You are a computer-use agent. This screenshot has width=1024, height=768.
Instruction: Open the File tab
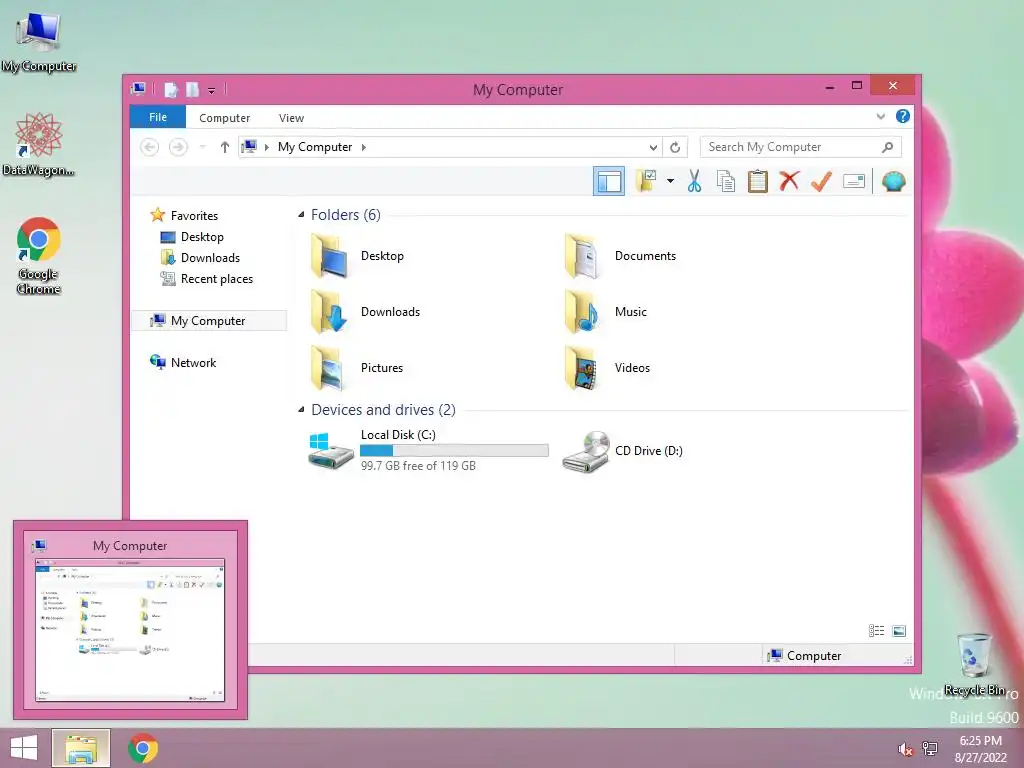(x=158, y=117)
